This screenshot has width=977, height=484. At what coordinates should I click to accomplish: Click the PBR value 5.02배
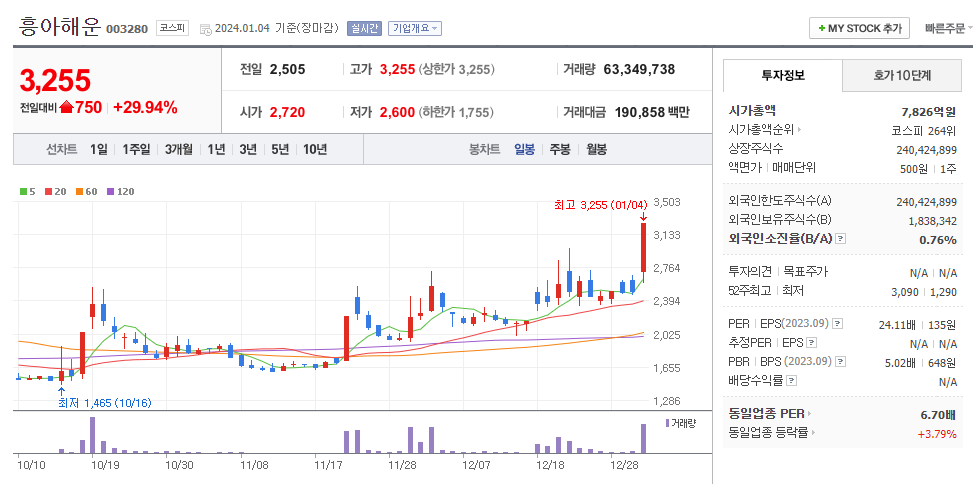click(x=898, y=361)
